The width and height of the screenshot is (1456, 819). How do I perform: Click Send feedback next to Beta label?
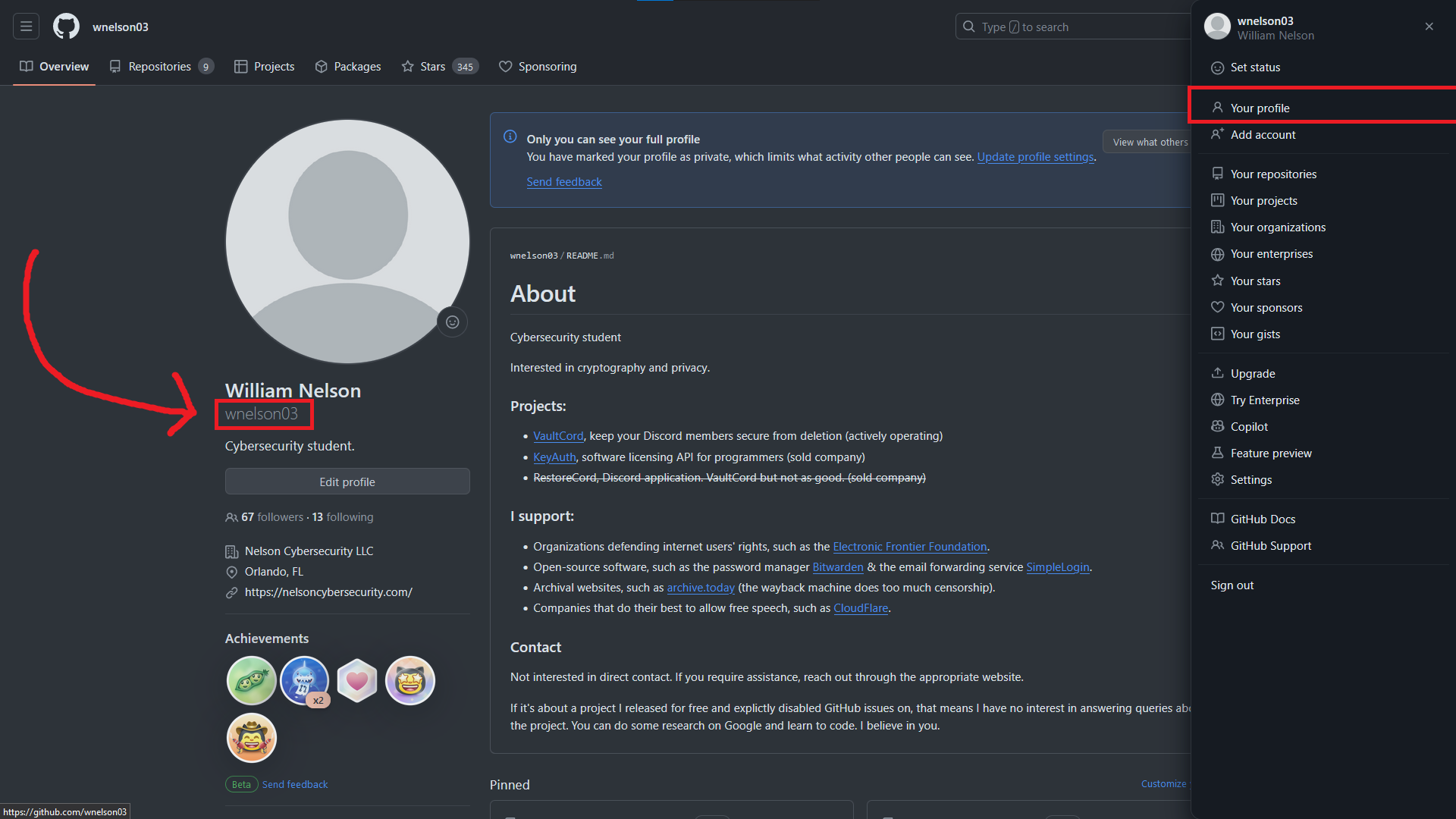[x=295, y=784]
